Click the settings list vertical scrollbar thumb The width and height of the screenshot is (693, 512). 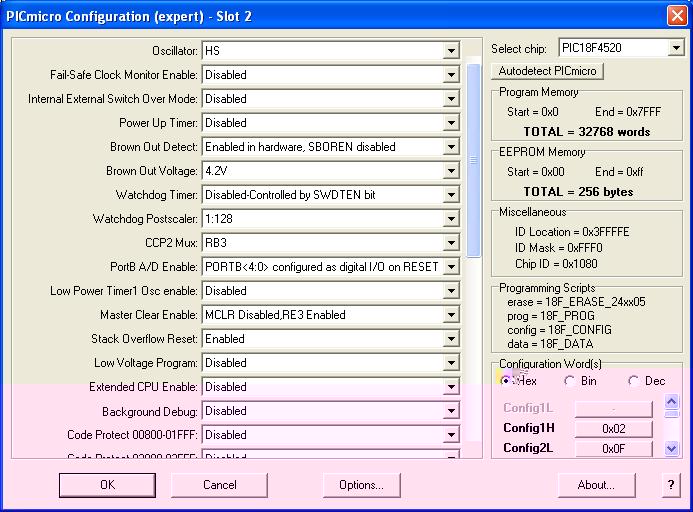[473, 160]
